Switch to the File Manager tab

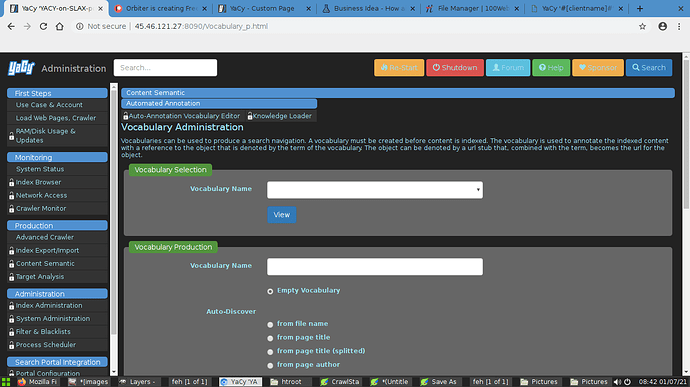473,8
